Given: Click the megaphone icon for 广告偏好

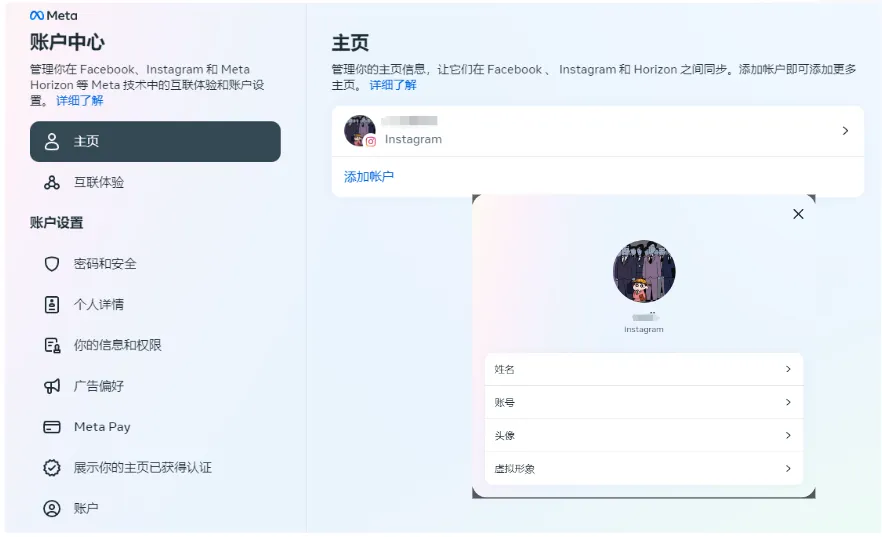Looking at the screenshot, I should point(52,386).
